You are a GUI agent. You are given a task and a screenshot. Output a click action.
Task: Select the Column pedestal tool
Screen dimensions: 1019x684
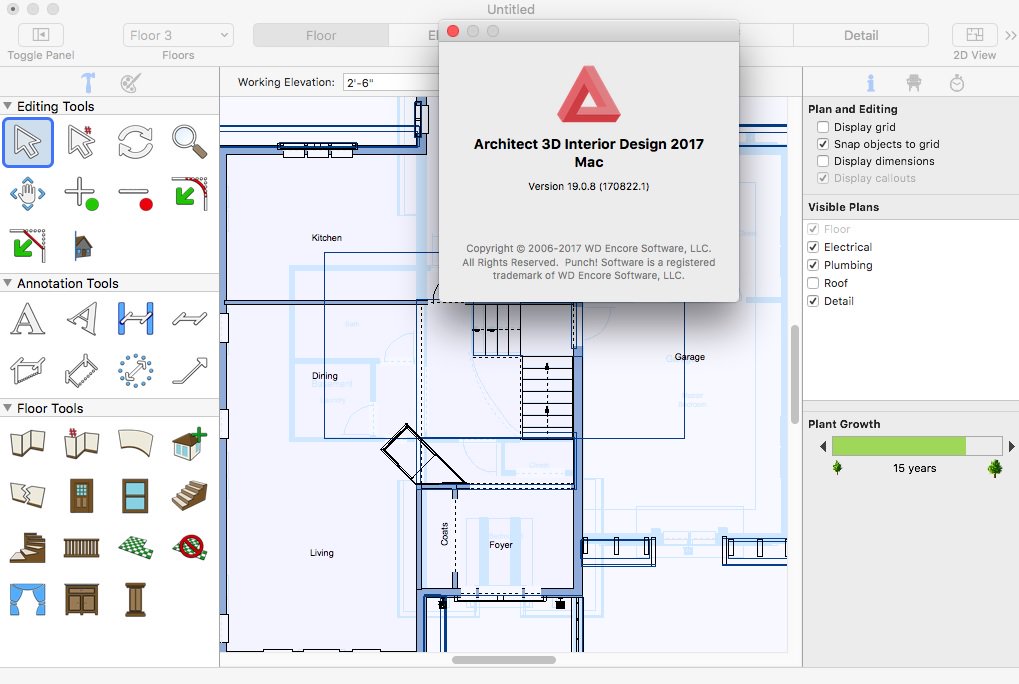pyautogui.click(x=135, y=599)
